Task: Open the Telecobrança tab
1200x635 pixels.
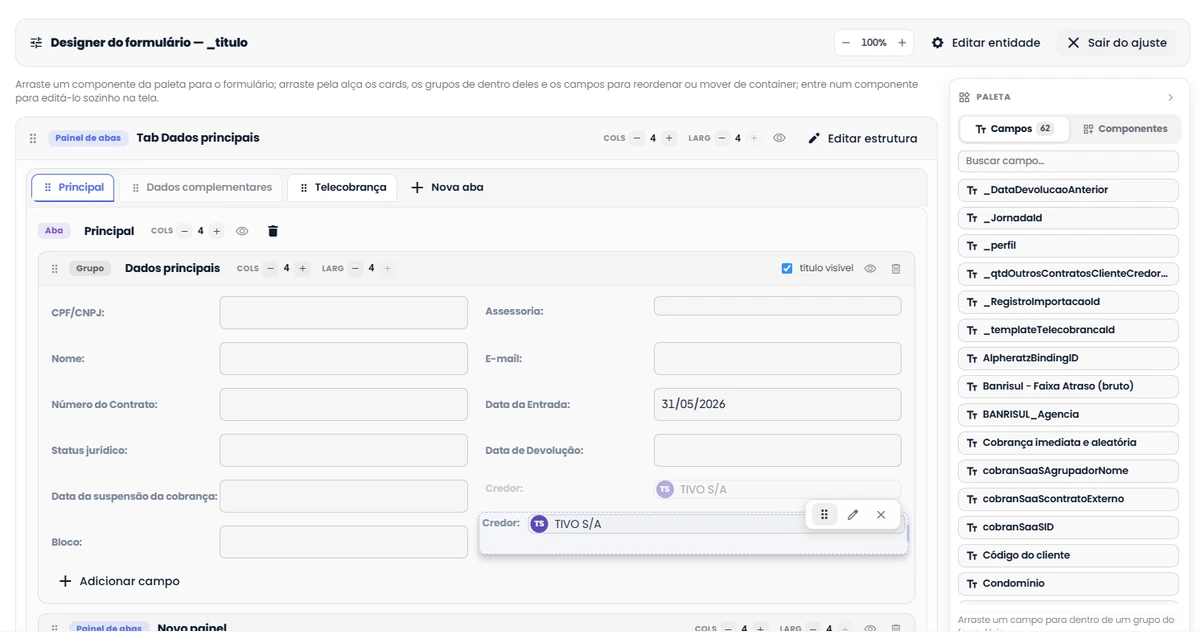Action: (x=342, y=187)
